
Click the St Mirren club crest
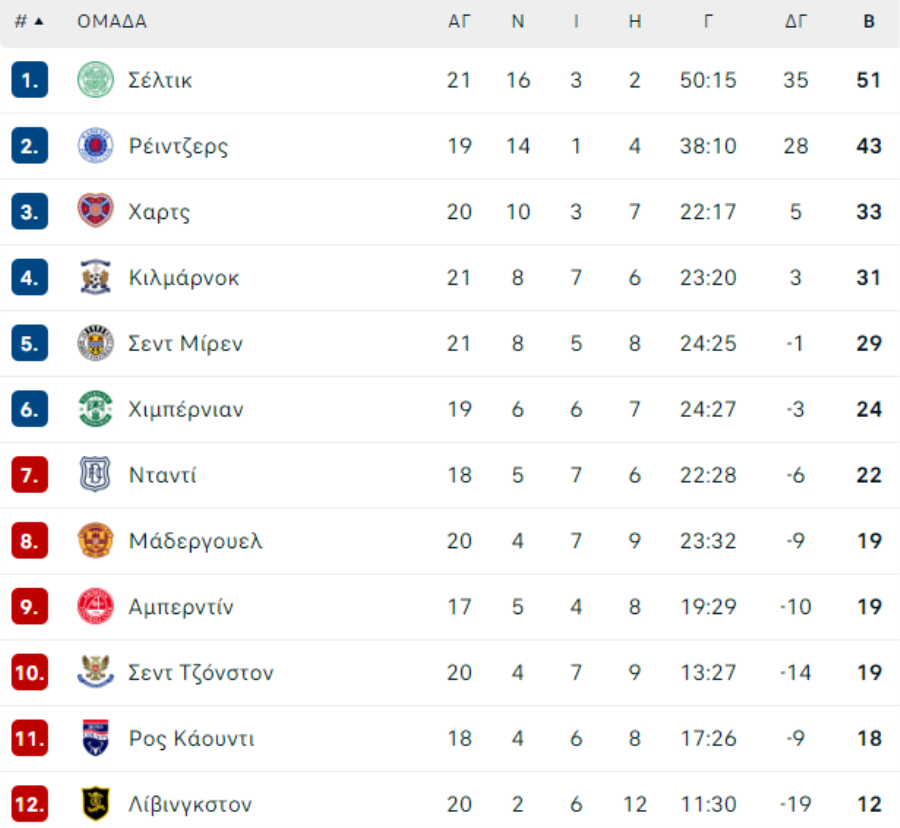click(95, 343)
